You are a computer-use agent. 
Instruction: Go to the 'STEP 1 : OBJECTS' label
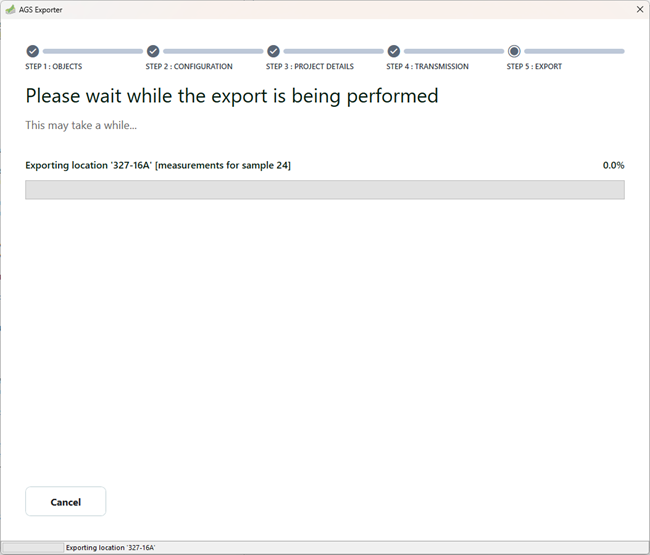(x=54, y=67)
